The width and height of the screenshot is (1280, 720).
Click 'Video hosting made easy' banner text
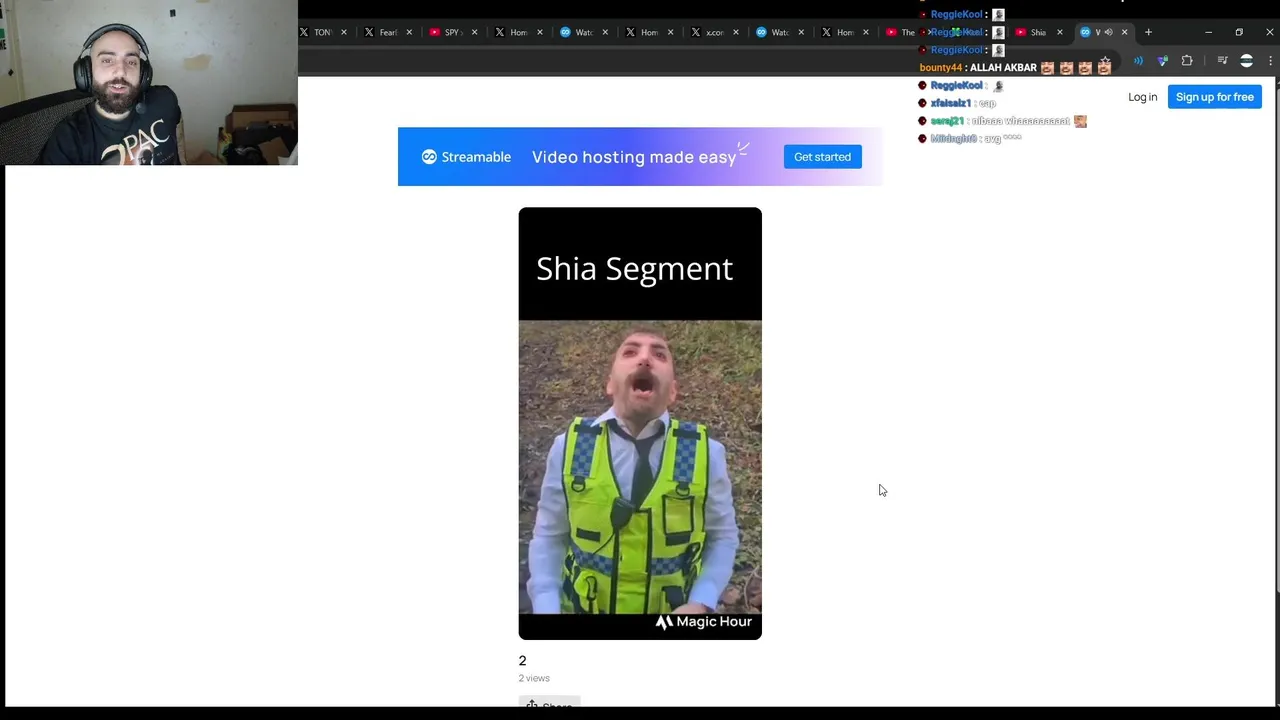pyautogui.click(x=634, y=157)
